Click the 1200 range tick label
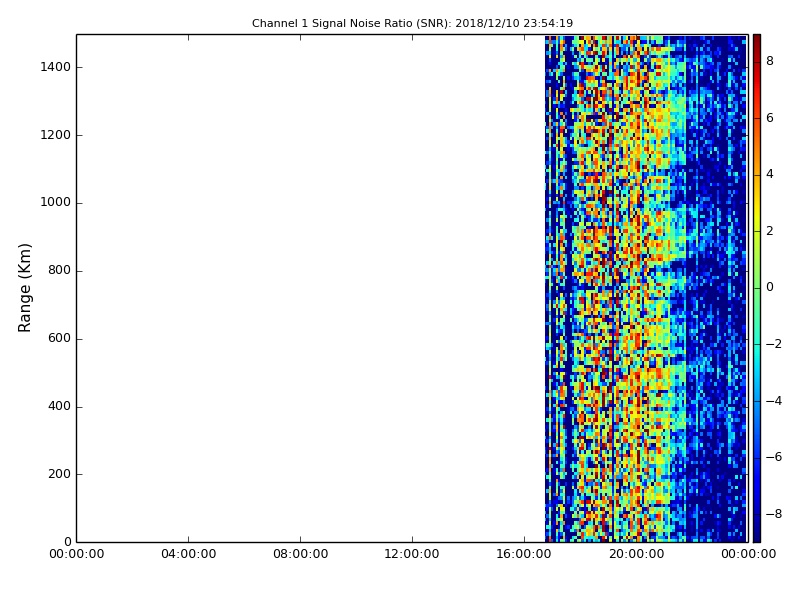This screenshot has height=600, width=800. (x=56, y=135)
